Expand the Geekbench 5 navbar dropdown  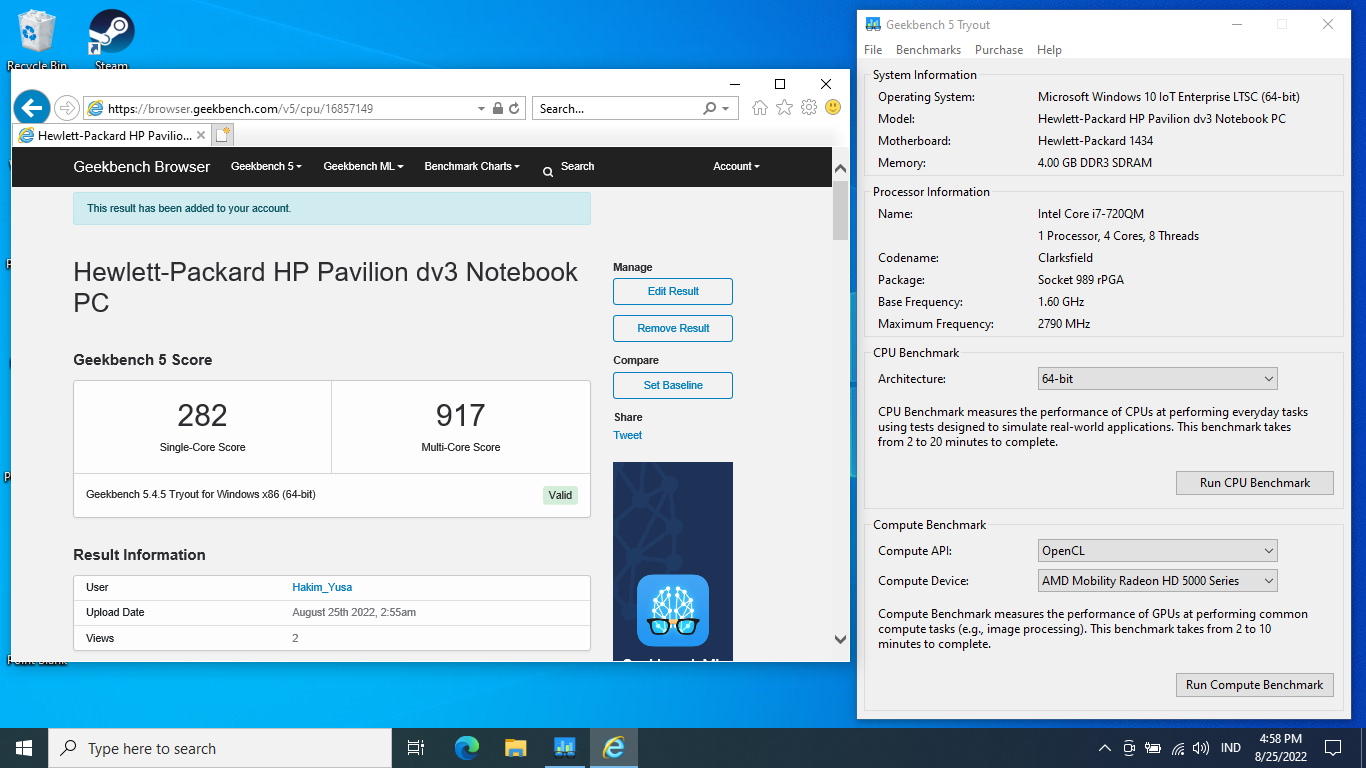pyautogui.click(x=266, y=166)
